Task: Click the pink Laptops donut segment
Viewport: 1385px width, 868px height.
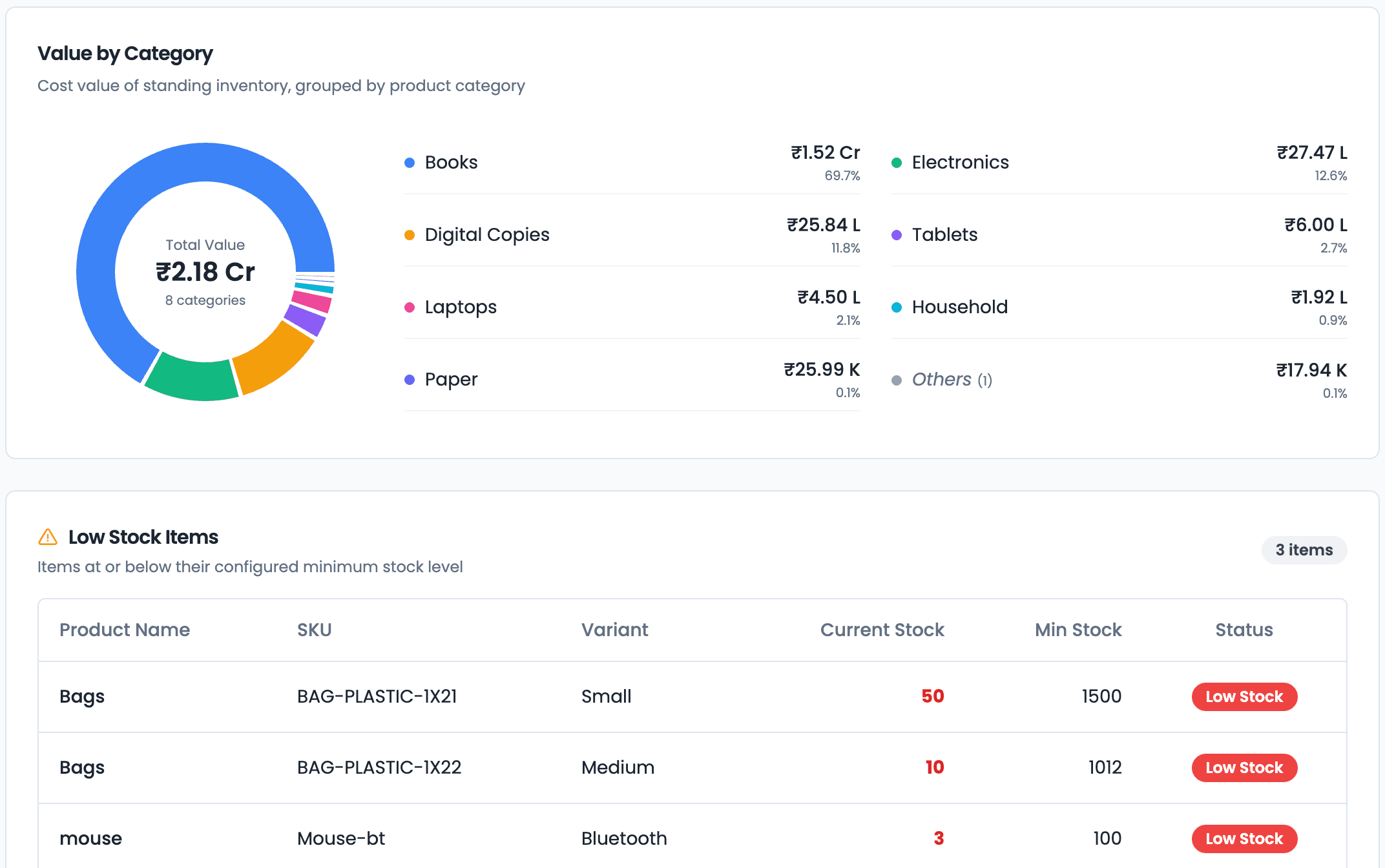Action: pyautogui.click(x=311, y=302)
